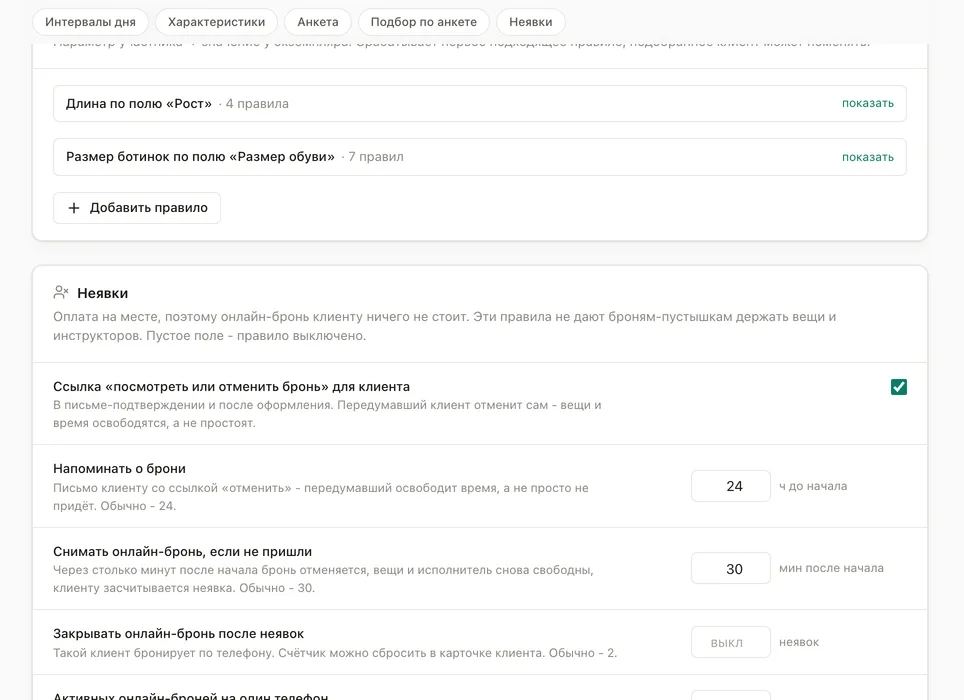Show rules for «Длина по полю Рост»
This screenshot has width=964, height=700.
coord(867,103)
